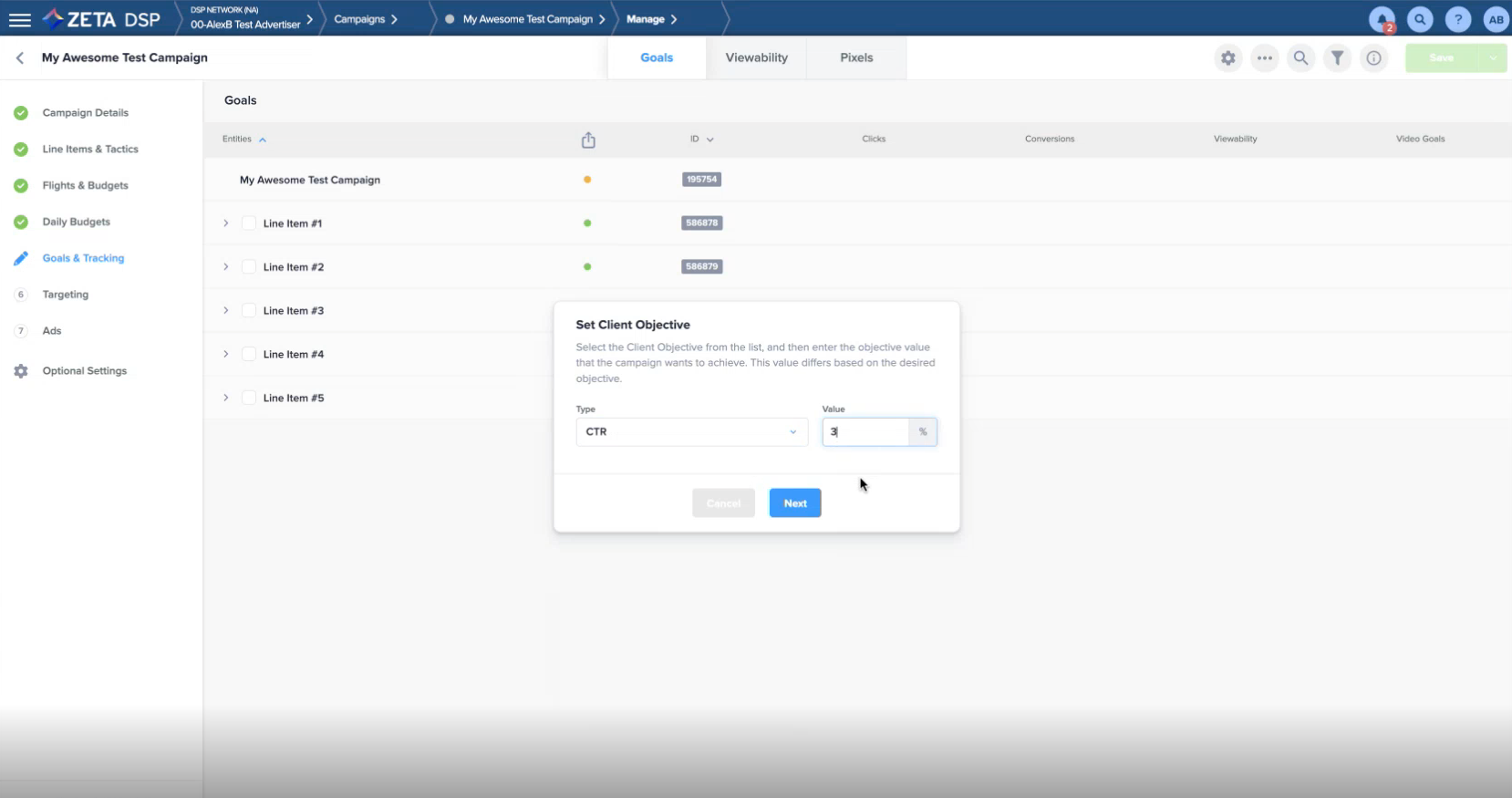The width and height of the screenshot is (1512, 798).
Task: Expand the Line Item #4 row
Action: (x=226, y=355)
